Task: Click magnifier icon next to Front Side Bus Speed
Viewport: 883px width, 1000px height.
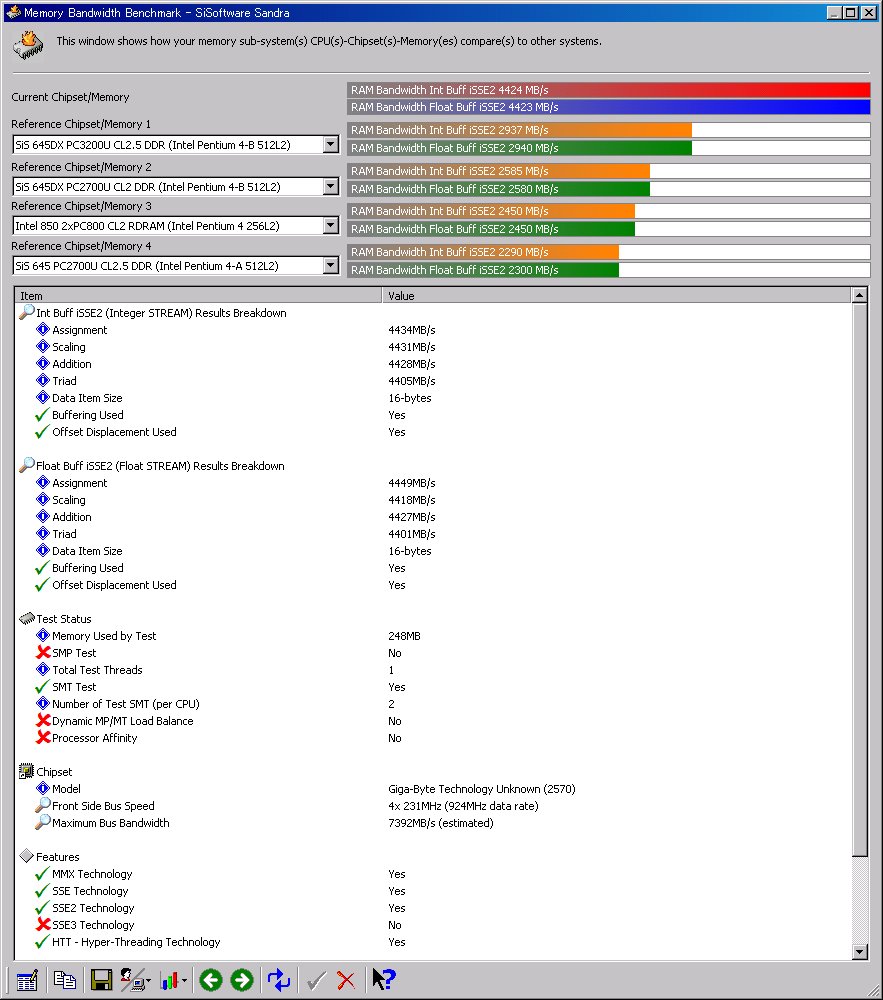Action: 42,805
